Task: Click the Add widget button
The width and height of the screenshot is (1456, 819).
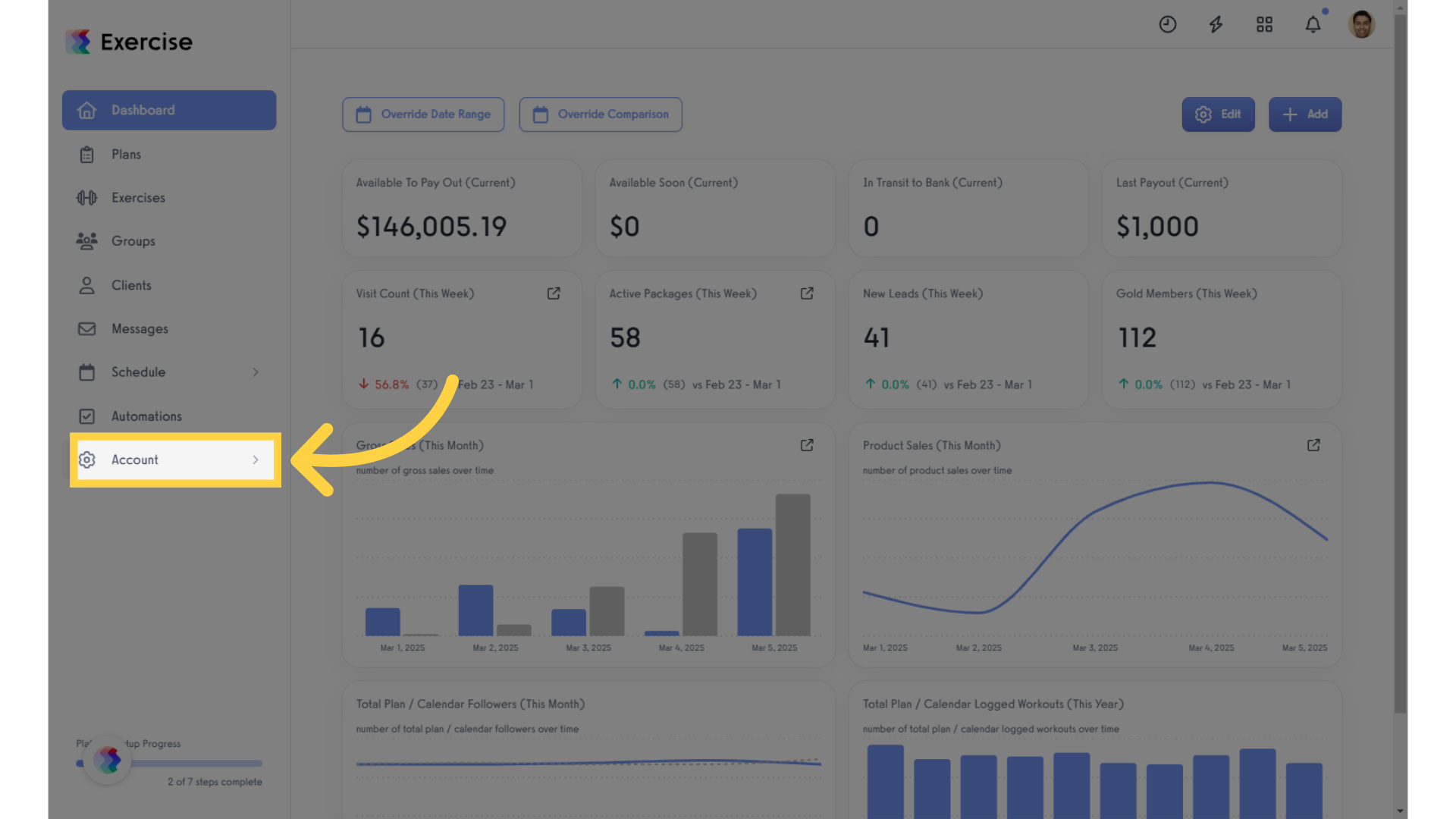Action: (1305, 115)
